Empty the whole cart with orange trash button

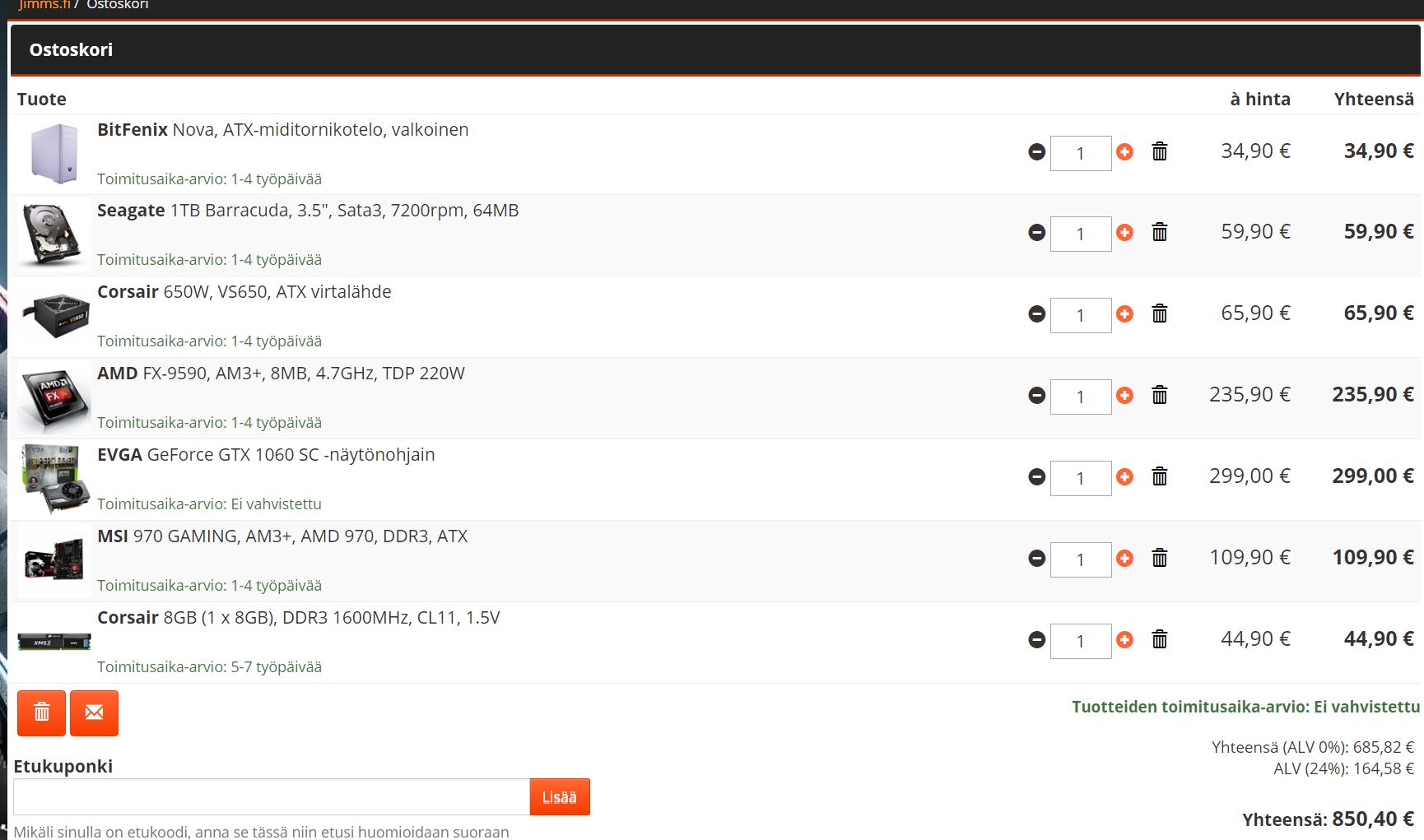(41, 712)
